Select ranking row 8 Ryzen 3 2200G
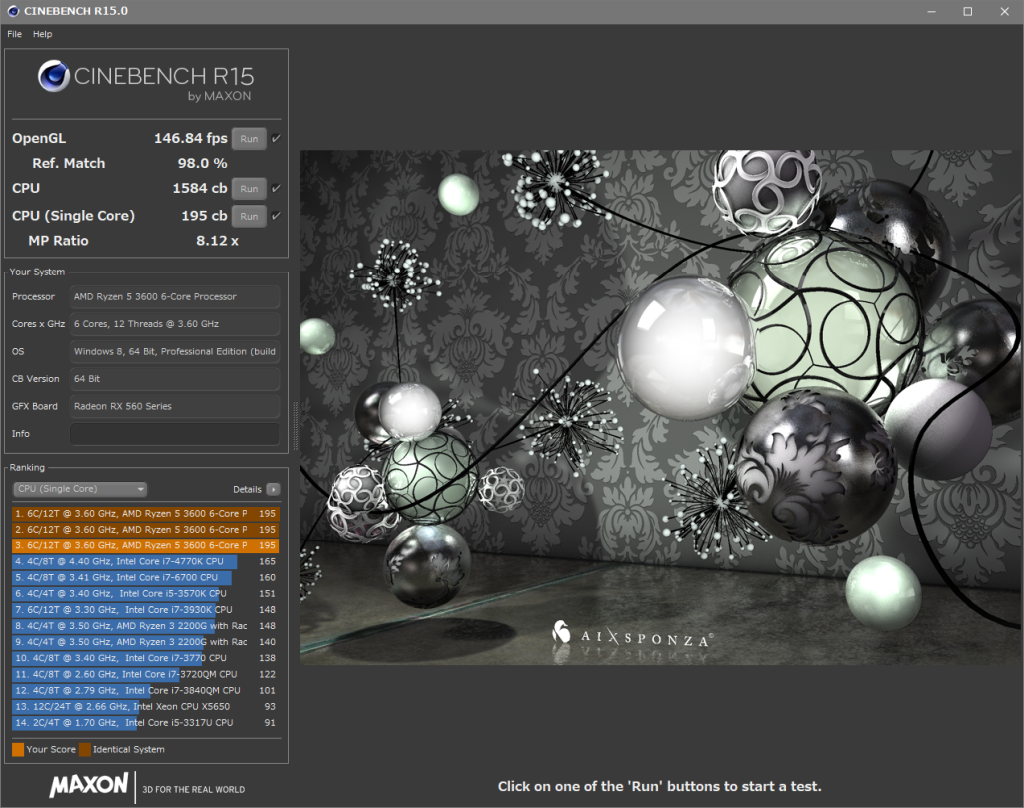This screenshot has width=1024, height=808. (146, 626)
